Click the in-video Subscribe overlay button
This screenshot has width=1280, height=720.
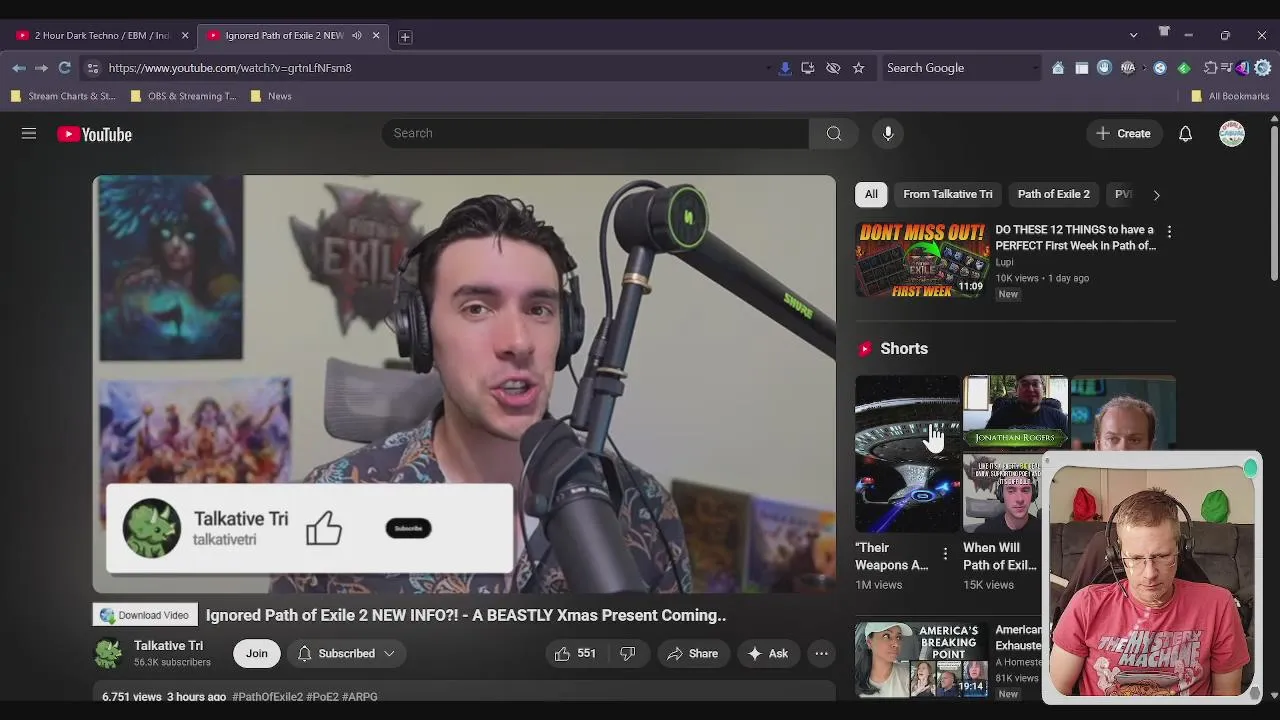(x=408, y=528)
